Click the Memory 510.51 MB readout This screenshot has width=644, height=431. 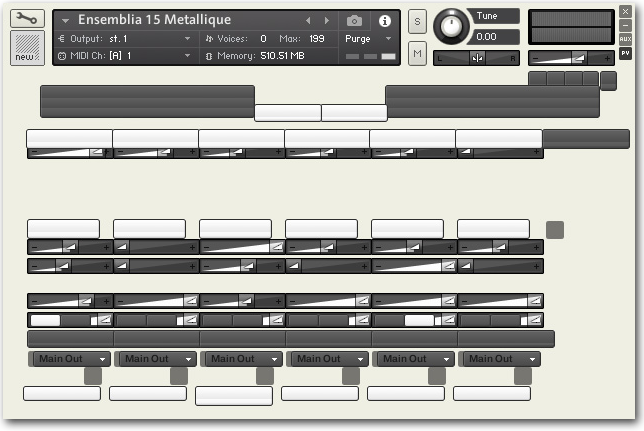[282, 55]
